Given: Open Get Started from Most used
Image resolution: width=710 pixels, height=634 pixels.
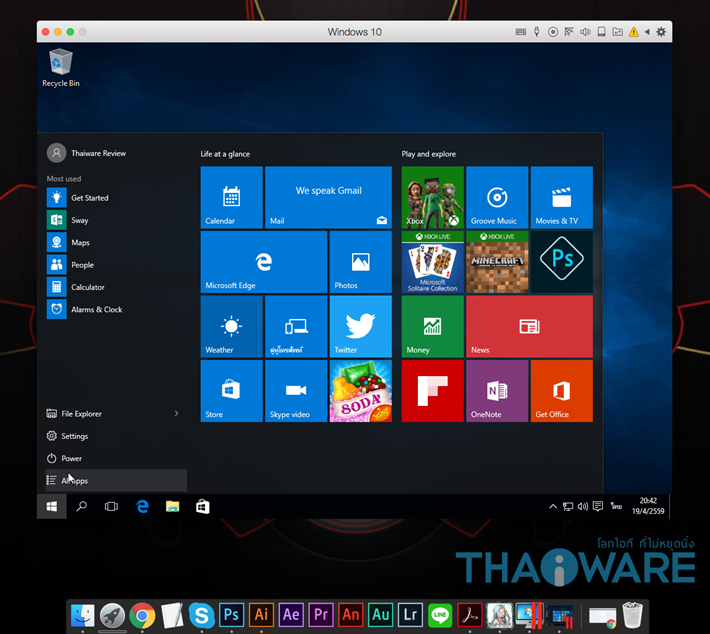Looking at the screenshot, I should (116, 197).
